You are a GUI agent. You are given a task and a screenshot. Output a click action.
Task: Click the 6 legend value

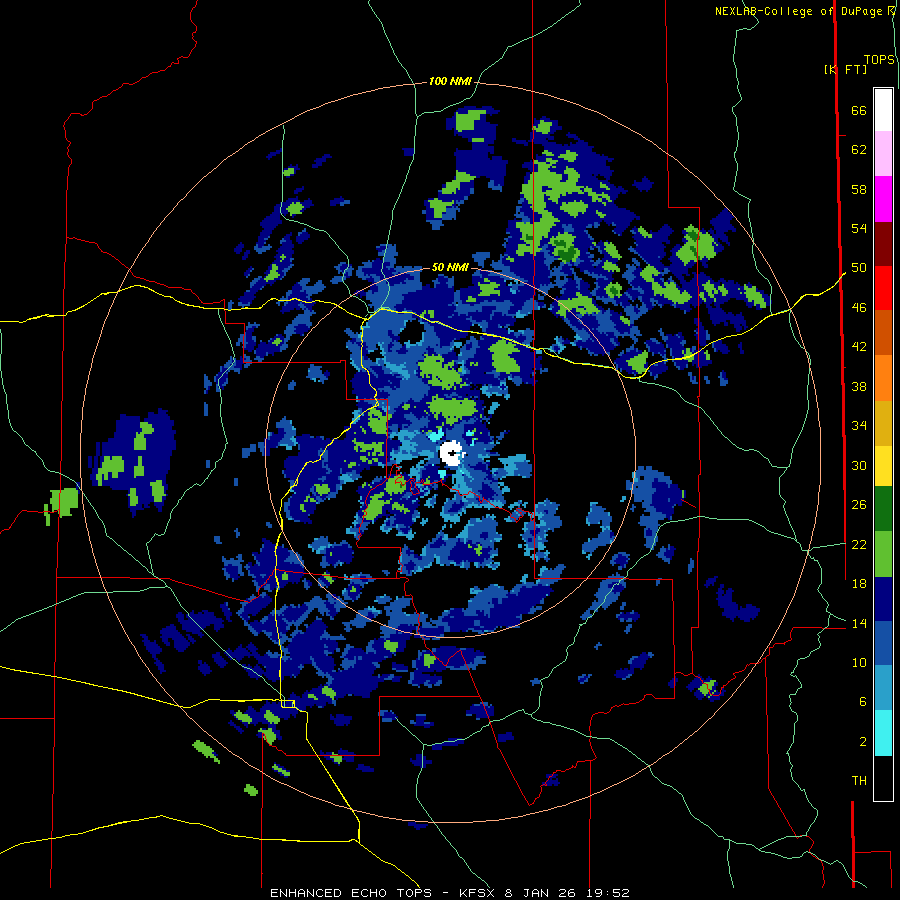(x=863, y=702)
